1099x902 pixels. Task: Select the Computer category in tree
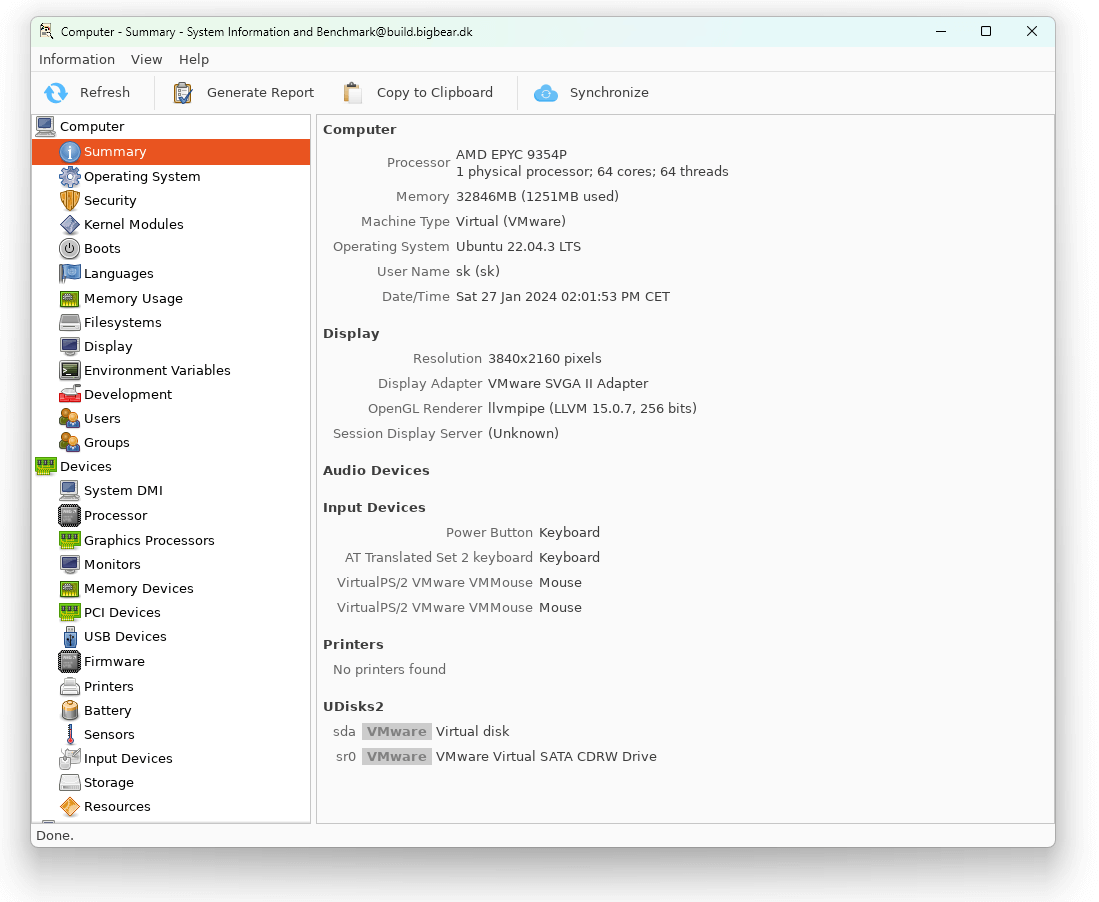tap(92, 126)
